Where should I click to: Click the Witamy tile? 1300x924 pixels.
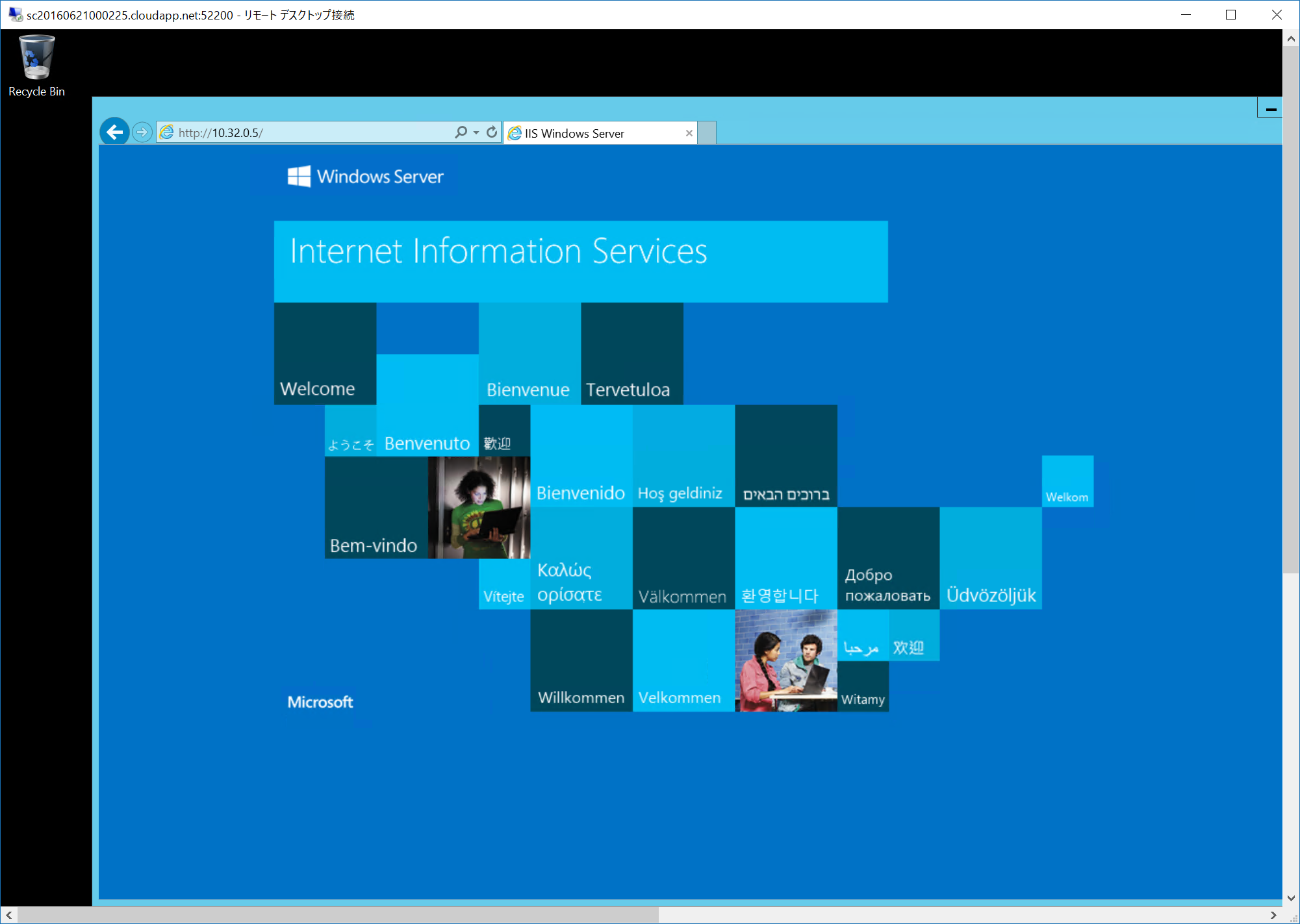tap(863, 686)
